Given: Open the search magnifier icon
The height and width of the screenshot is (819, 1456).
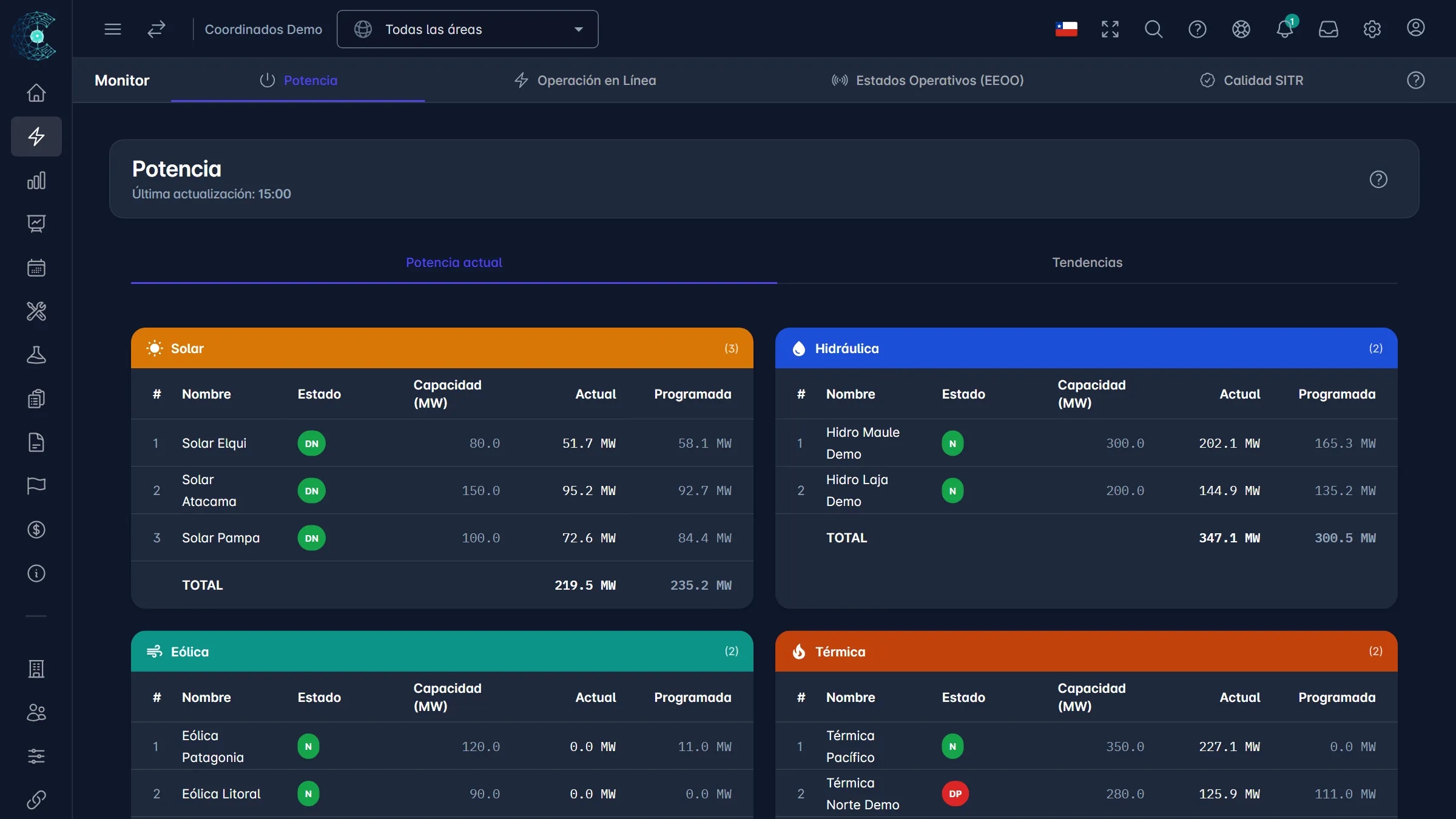Looking at the screenshot, I should (1153, 29).
